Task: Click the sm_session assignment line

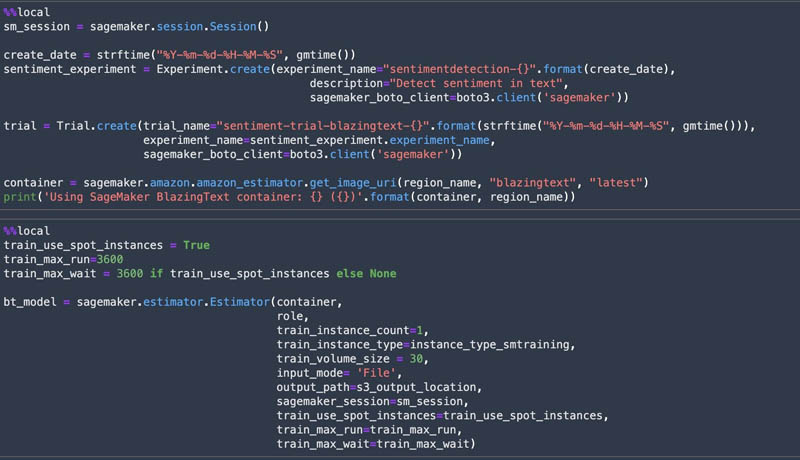Action: click(x=136, y=27)
